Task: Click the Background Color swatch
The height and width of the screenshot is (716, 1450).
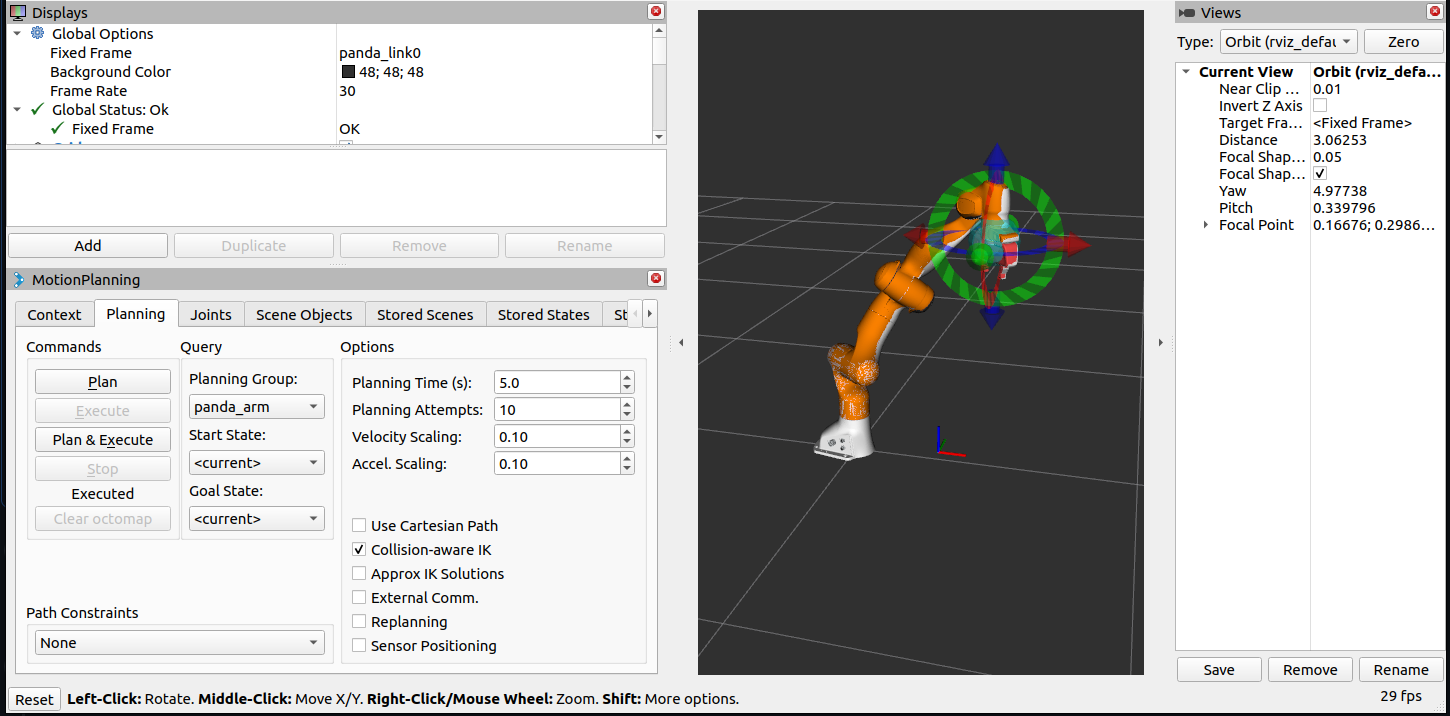Action: [x=348, y=72]
